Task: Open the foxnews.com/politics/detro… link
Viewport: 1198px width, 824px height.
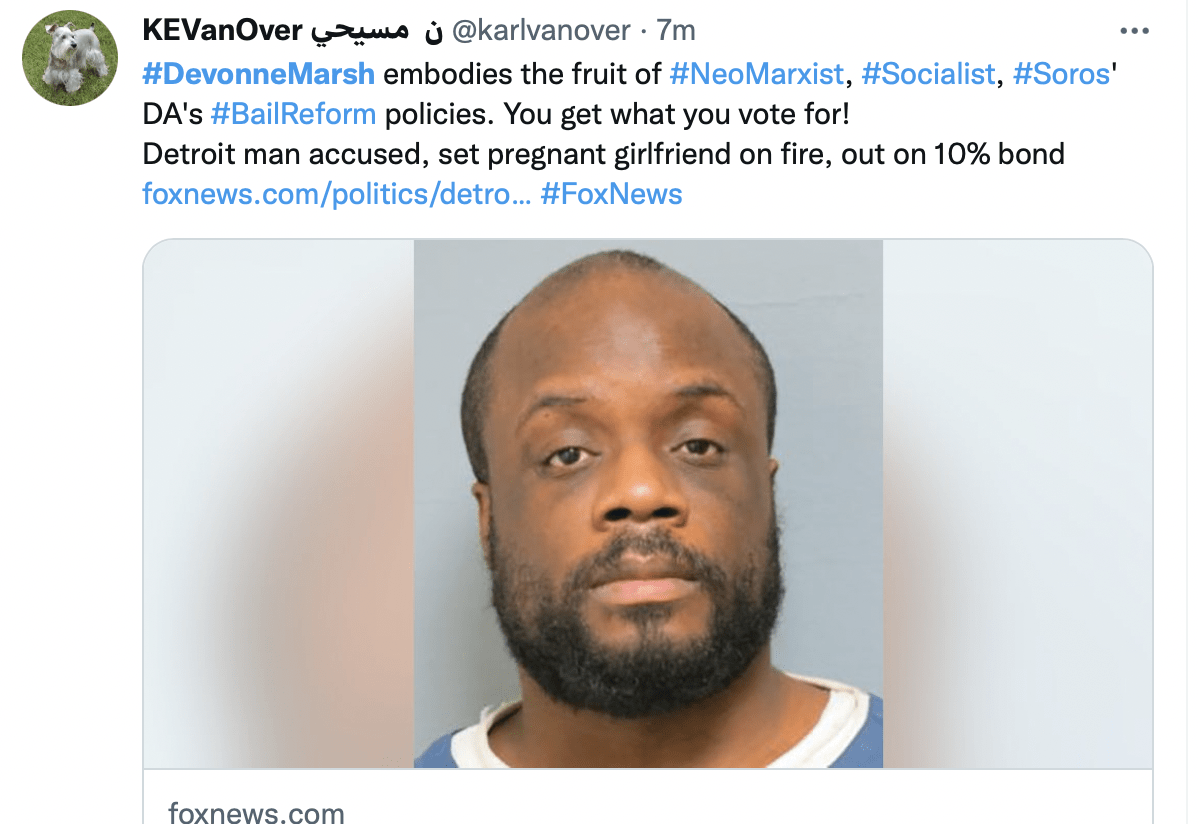Action: point(336,194)
